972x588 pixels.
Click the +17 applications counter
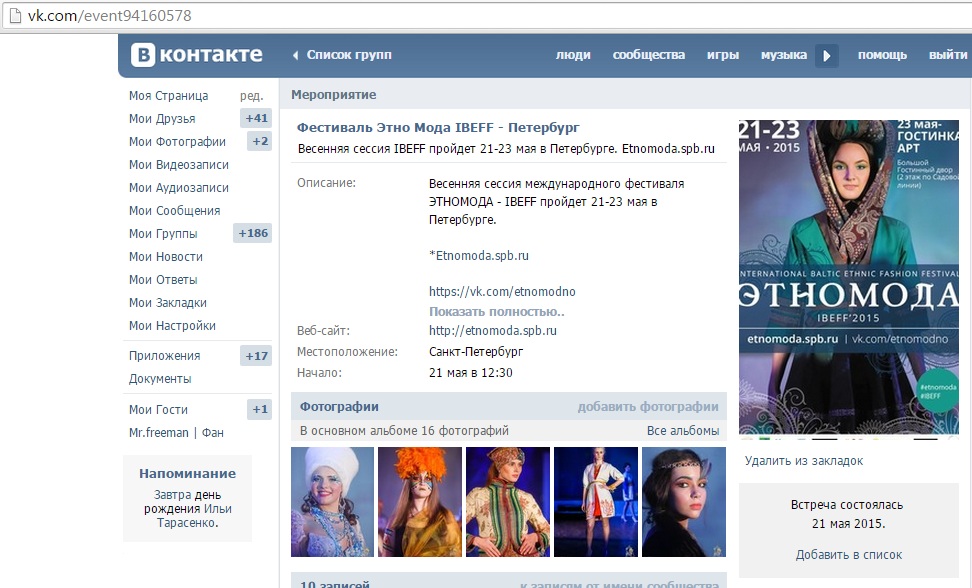tap(256, 356)
